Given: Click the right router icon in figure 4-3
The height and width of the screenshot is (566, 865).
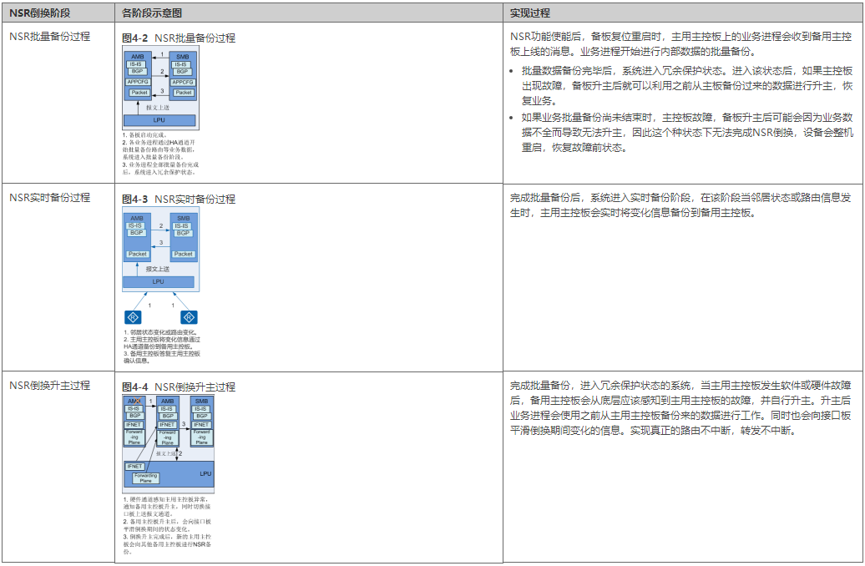Looking at the screenshot, I should click(188, 317).
